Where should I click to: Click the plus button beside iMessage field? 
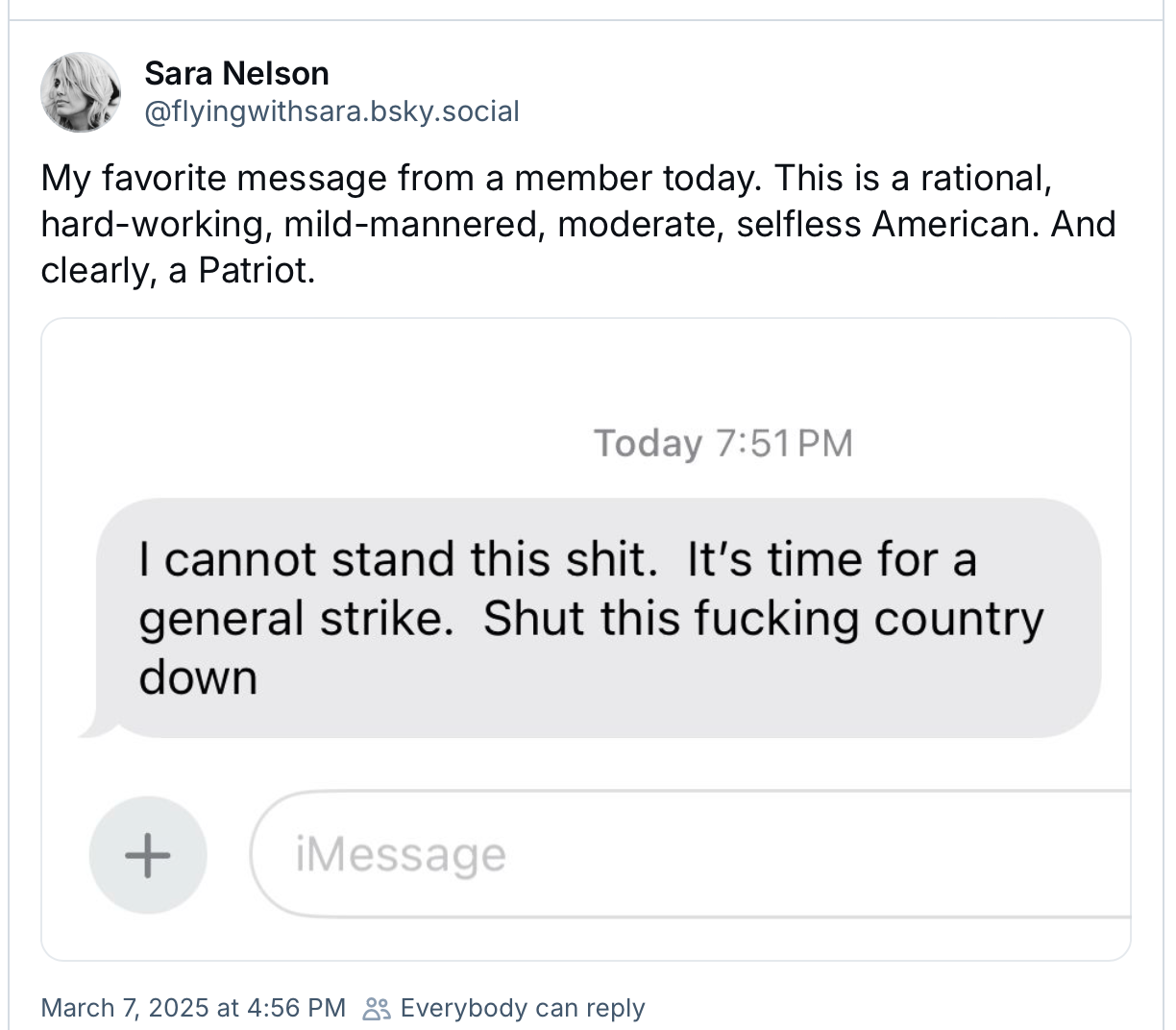pyautogui.click(x=148, y=853)
